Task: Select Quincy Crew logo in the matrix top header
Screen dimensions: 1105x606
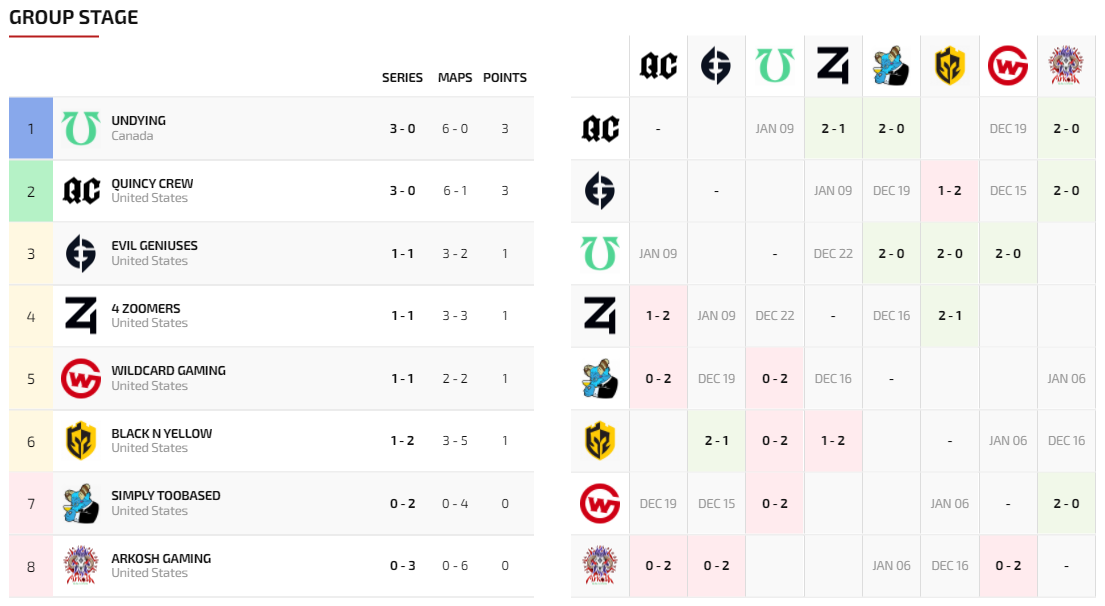Action: click(659, 66)
